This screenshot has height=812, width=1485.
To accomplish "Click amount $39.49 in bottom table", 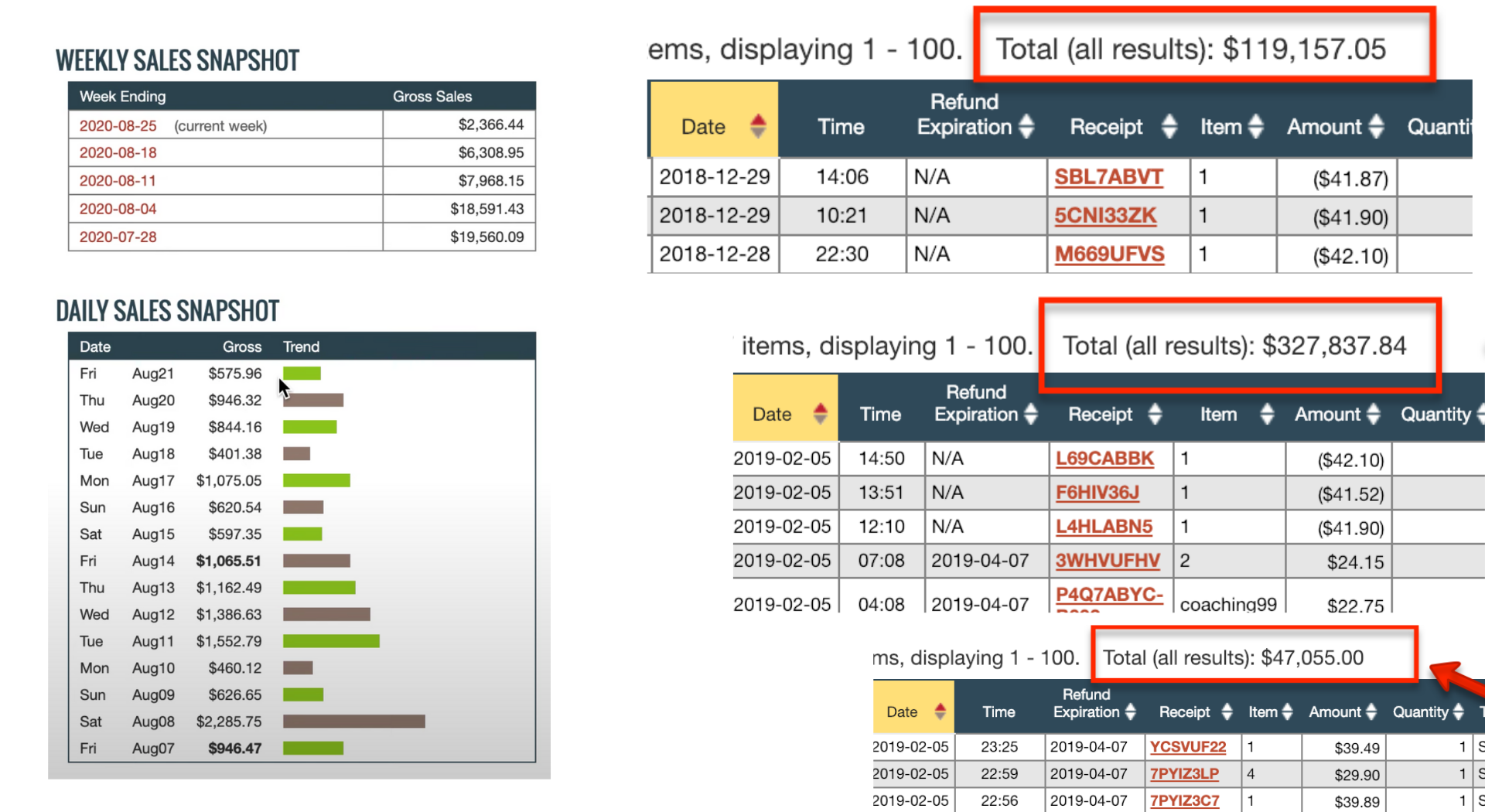I will (1357, 748).
